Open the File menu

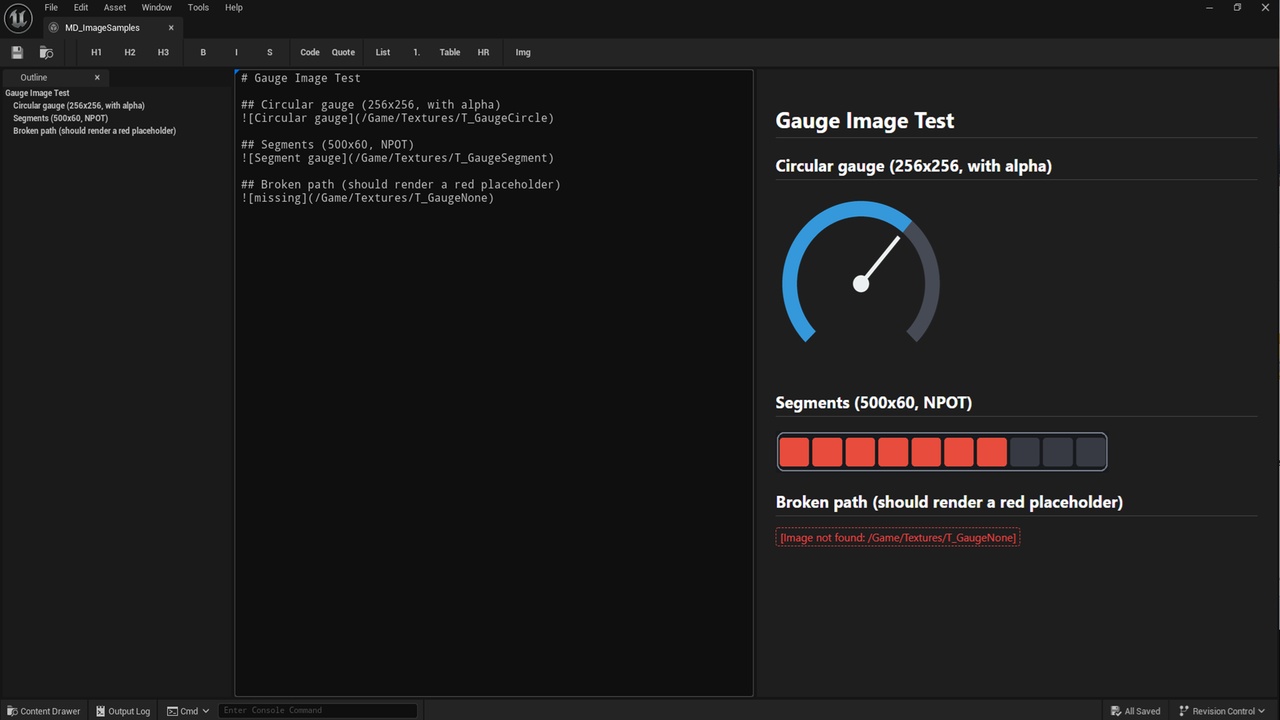point(51,7)
